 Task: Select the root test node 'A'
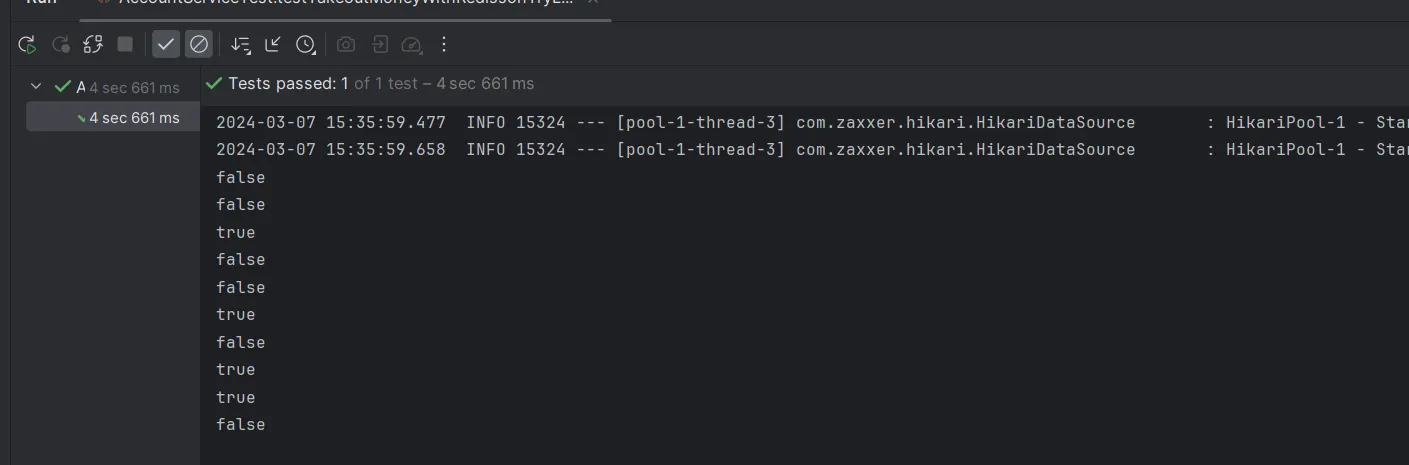pyautogui.click(x=80, y=87)
